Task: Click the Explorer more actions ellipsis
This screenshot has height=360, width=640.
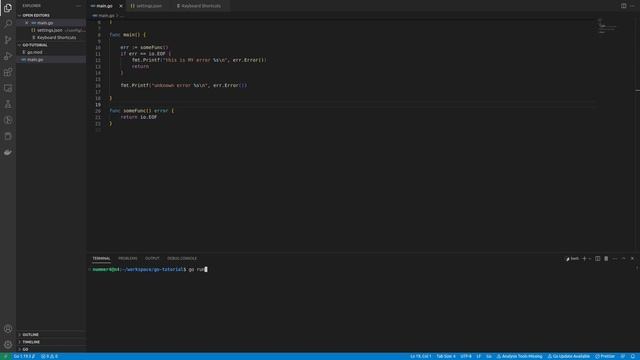Action: 78,6
